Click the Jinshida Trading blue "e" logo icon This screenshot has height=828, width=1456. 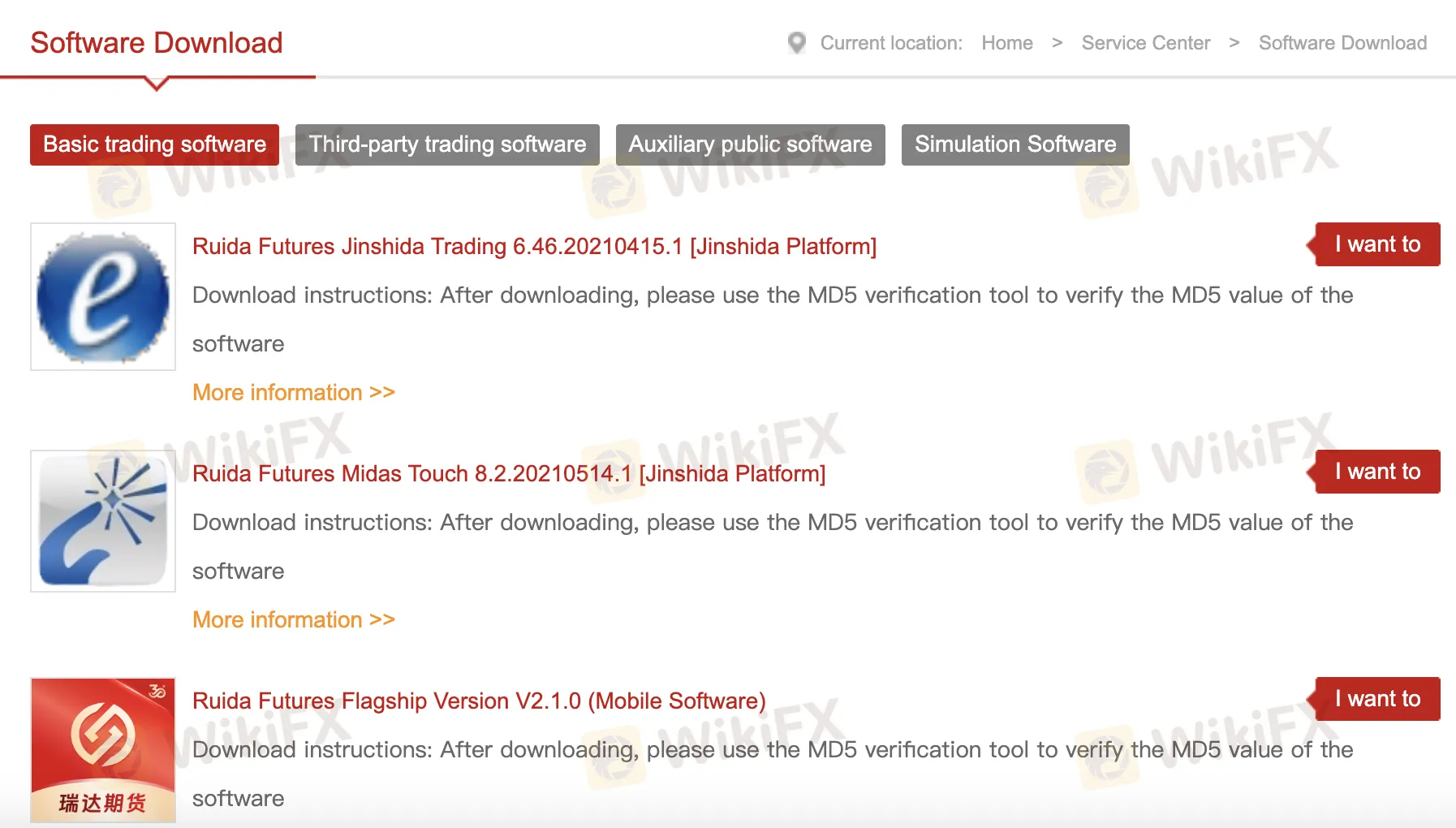coord(102,295)
